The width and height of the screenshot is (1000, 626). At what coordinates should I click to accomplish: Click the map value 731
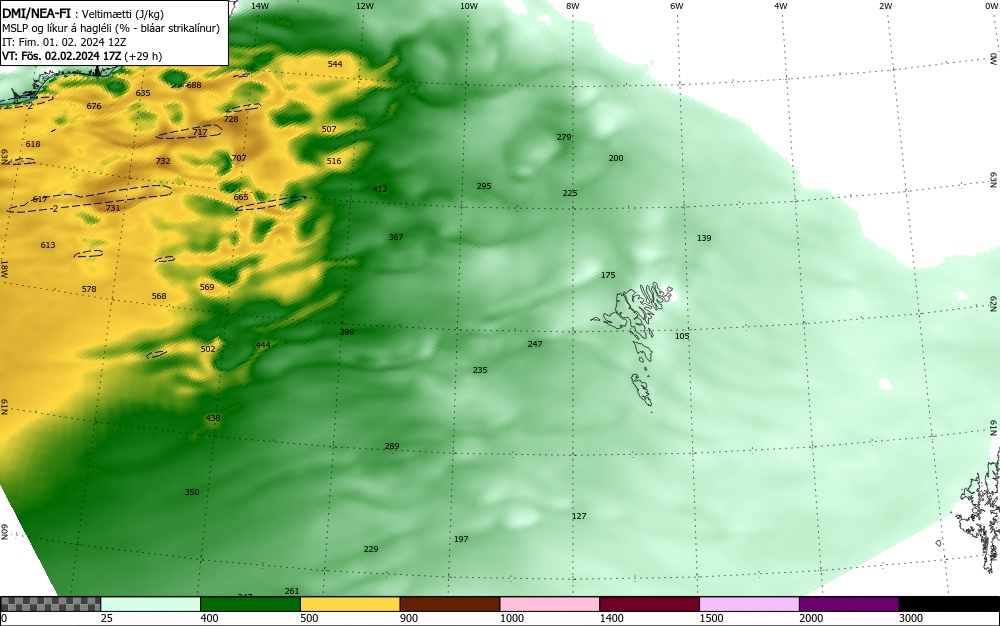click(113, 208)
